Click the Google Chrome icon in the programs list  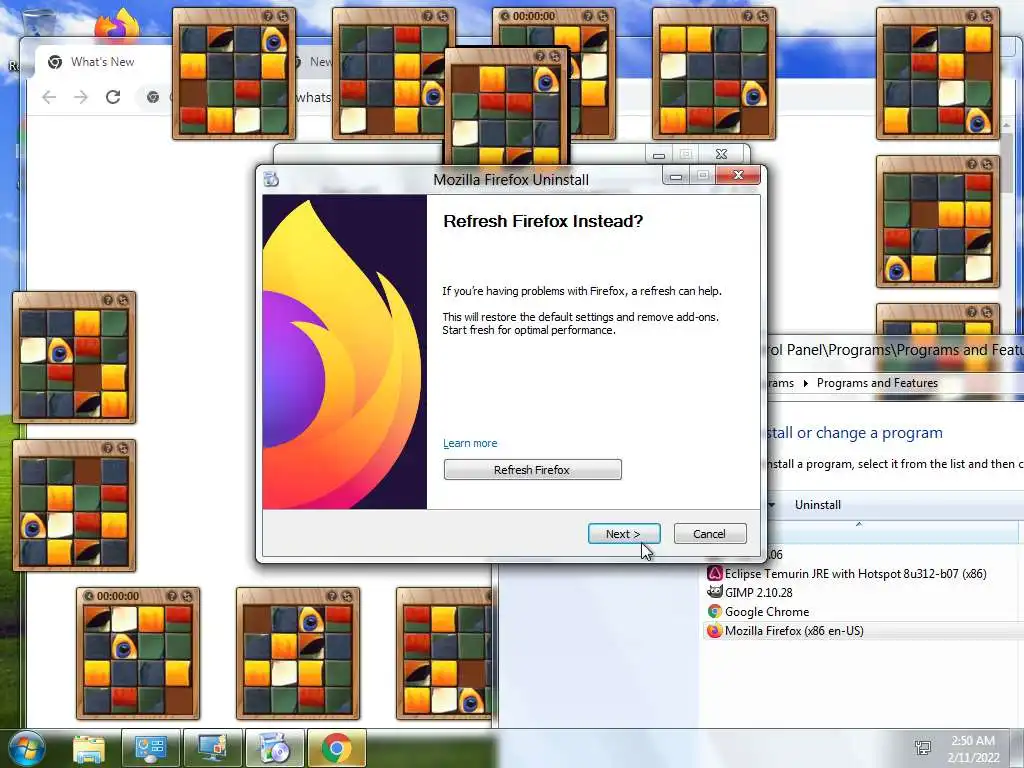(x=714, y=612)
